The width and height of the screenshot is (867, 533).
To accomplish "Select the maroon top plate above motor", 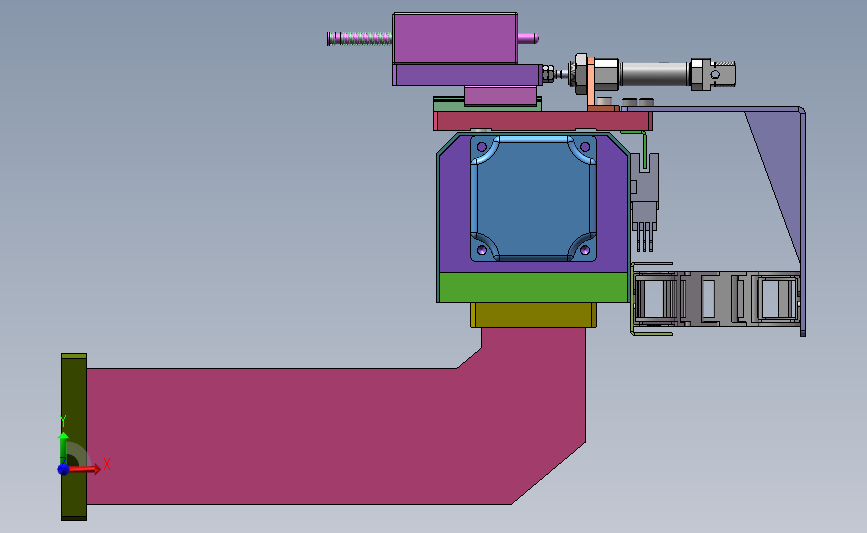I will pyautogui.click(x=543, y=121).
